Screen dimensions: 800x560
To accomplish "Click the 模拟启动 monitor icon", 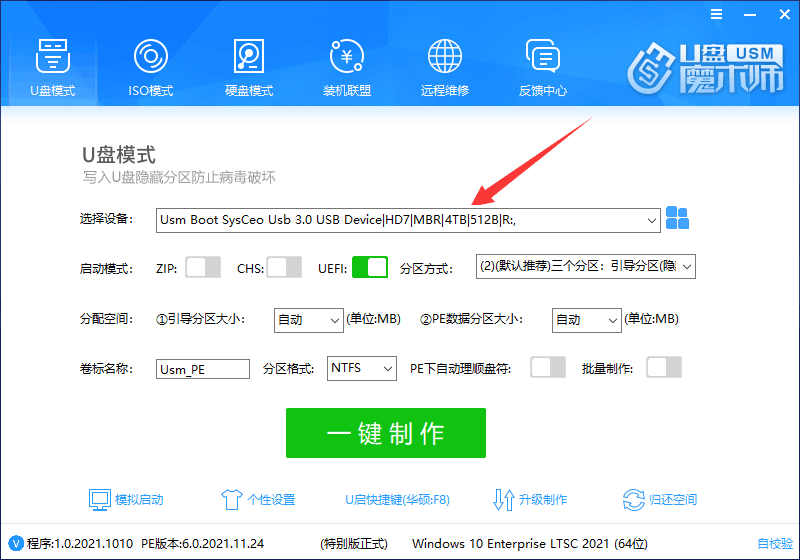I will (x=99, y=500).
